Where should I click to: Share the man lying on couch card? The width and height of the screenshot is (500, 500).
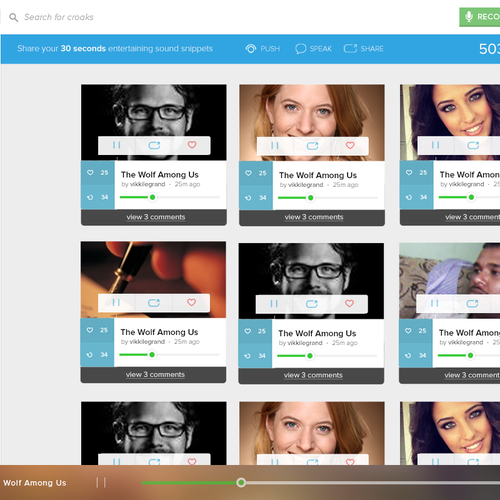click(472, 303)
